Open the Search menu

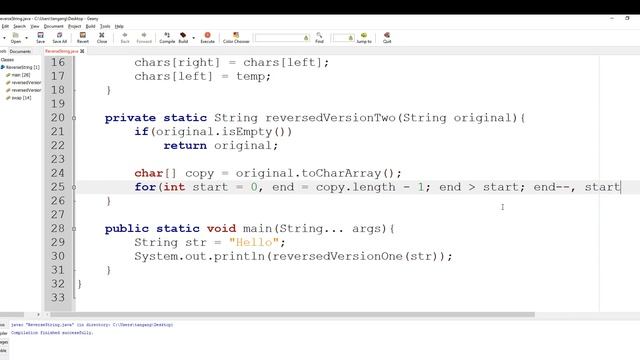pyautogui.click(x=19, y=26)
